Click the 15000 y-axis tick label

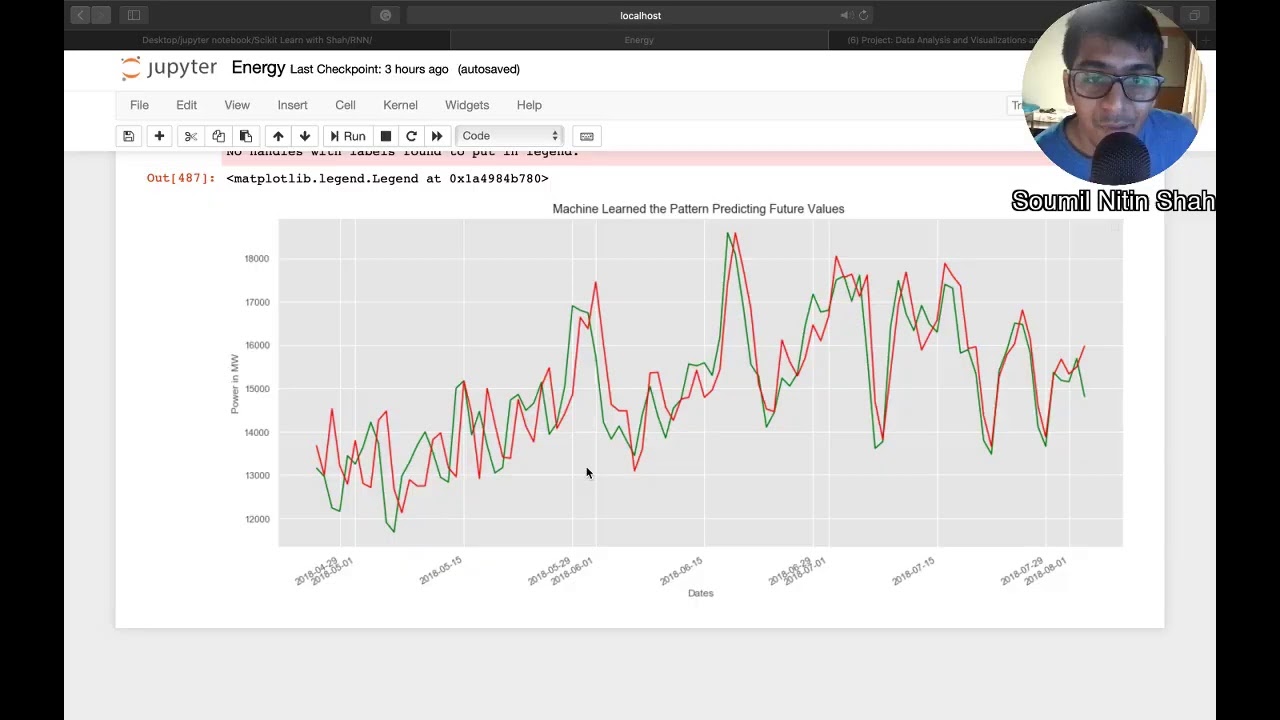[256, 389]
